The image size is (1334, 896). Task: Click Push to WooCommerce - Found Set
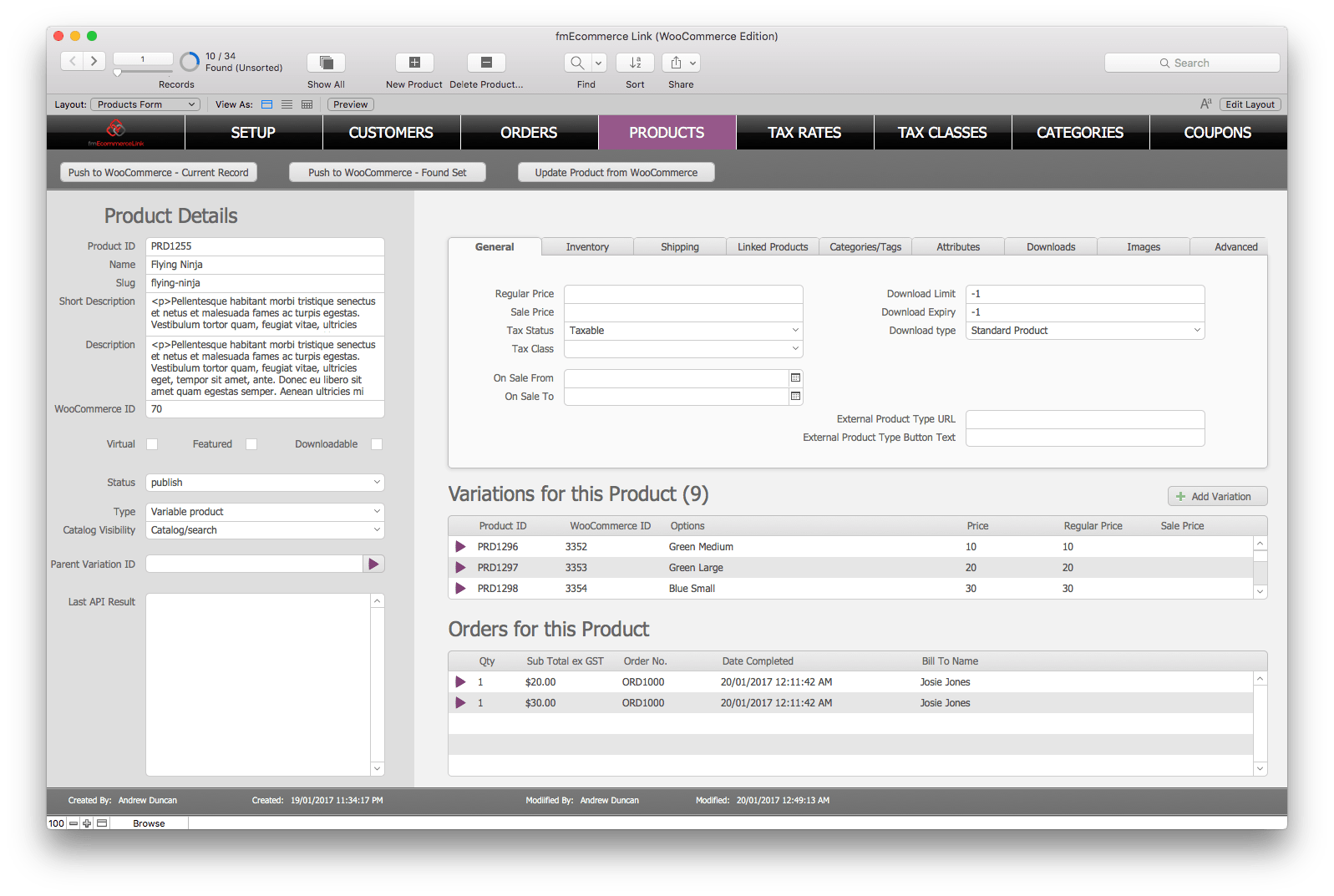pos(388,173)
